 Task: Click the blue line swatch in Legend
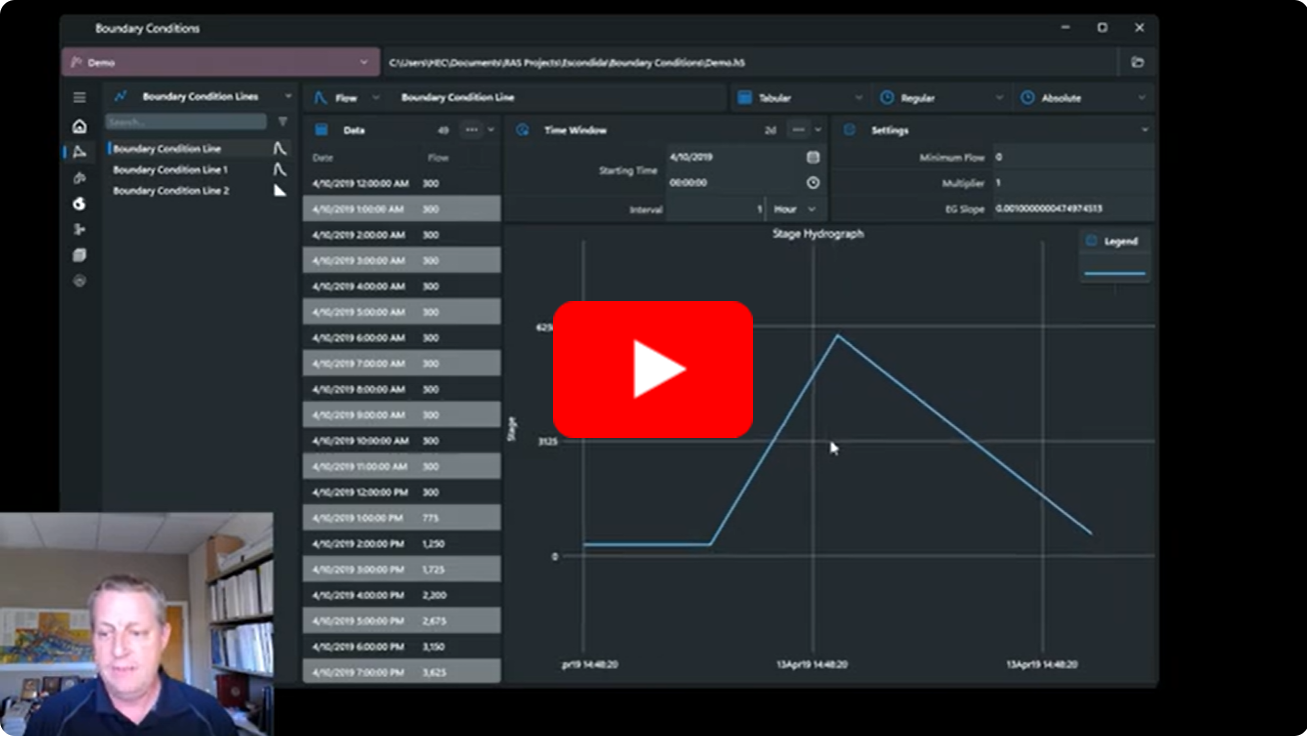click(x=1114, y=272)
